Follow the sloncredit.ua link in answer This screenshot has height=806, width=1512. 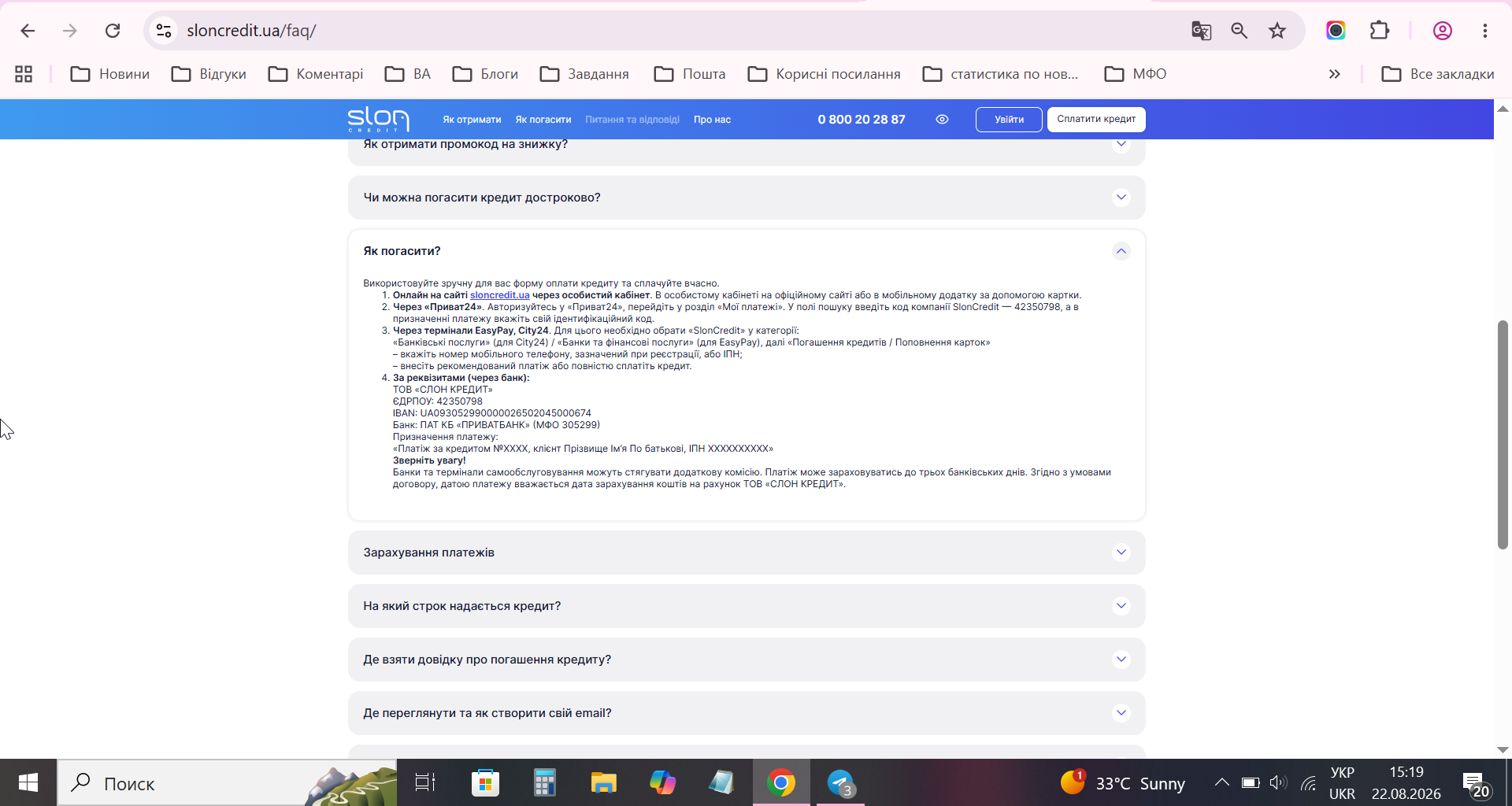(500, 295)
